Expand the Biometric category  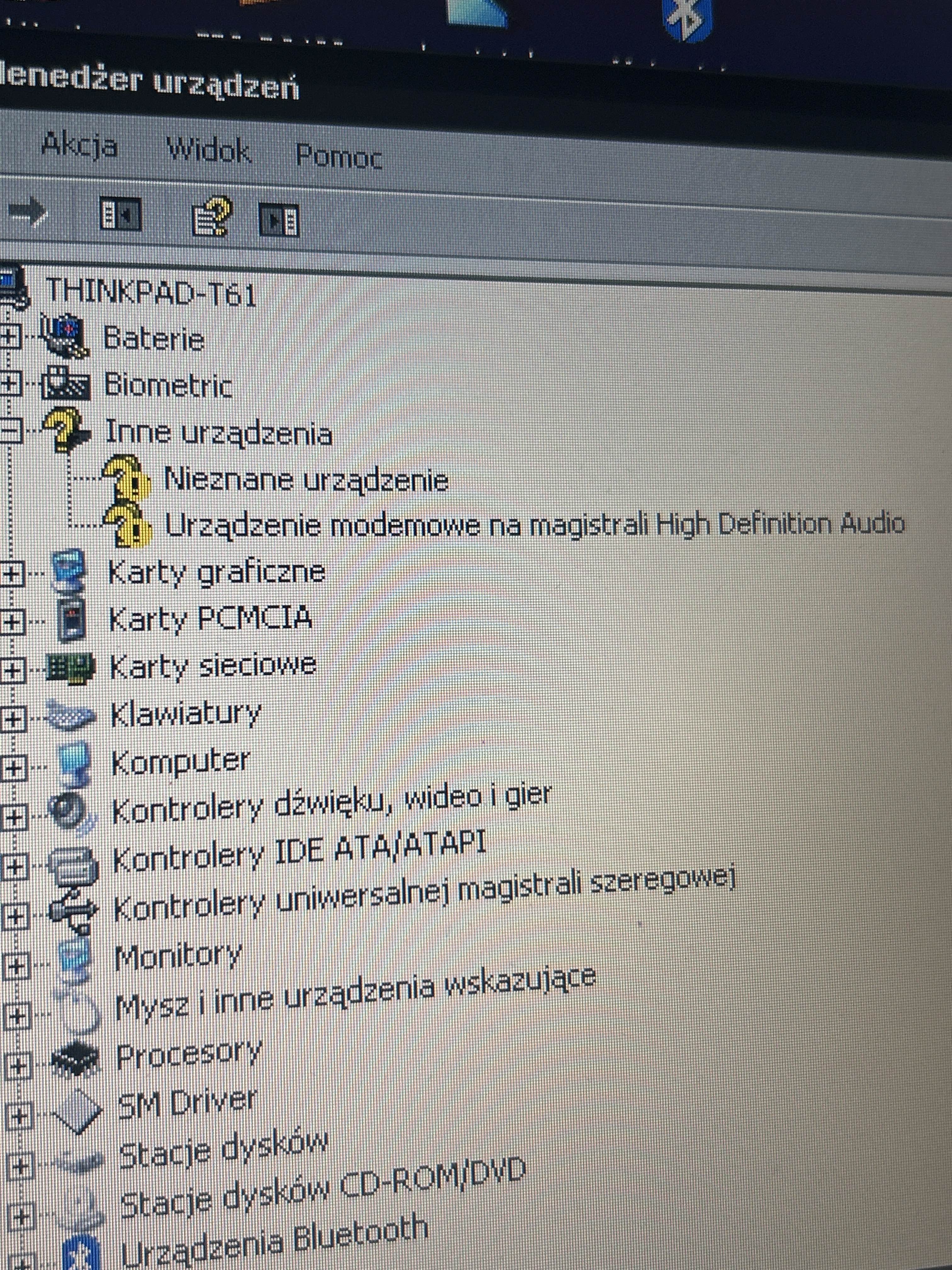pos(10,384)
